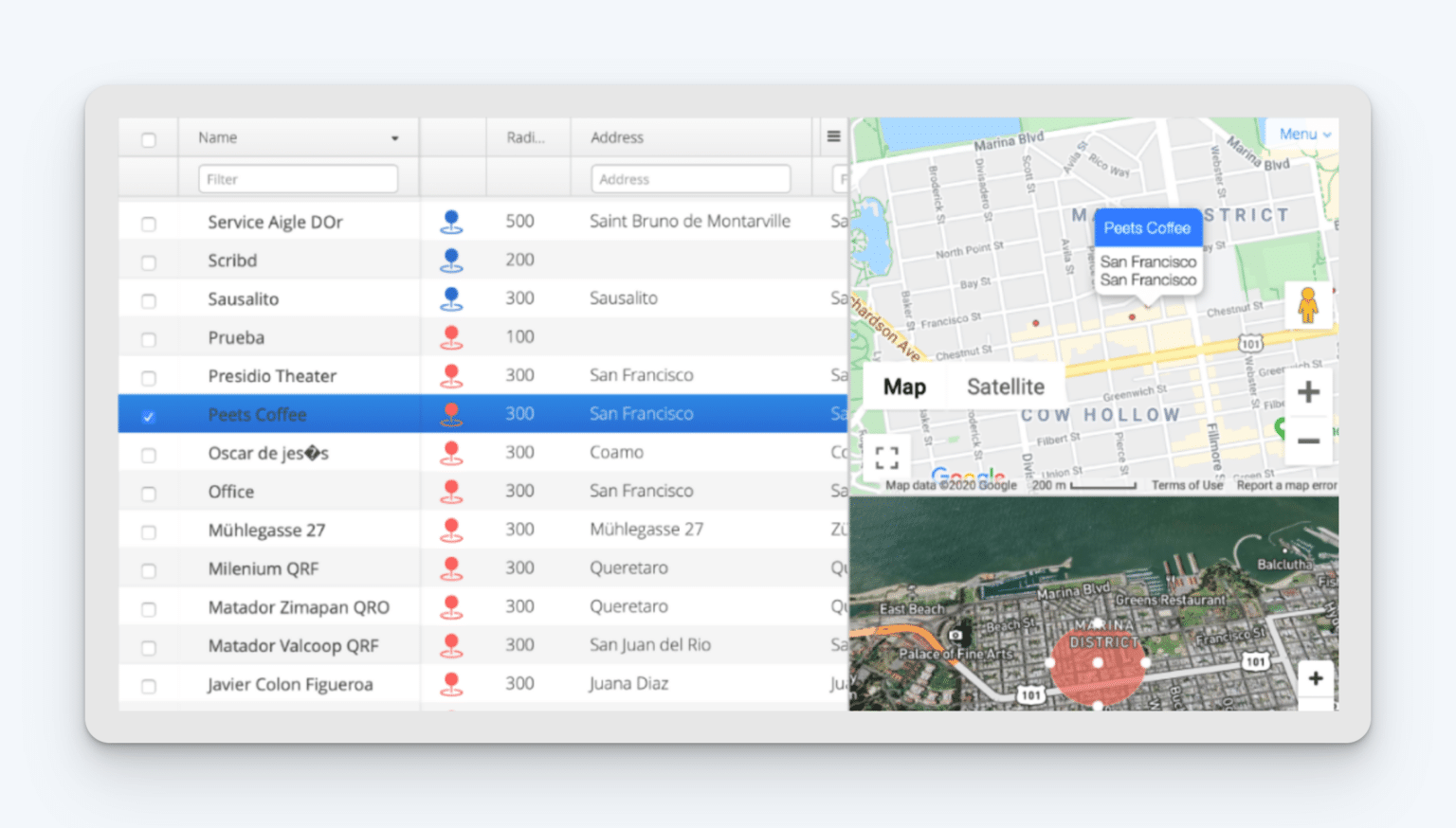Viewport: 1456px width, 828px height.
Task: Open the Name column sort dropdown
Action: [395, 136]
